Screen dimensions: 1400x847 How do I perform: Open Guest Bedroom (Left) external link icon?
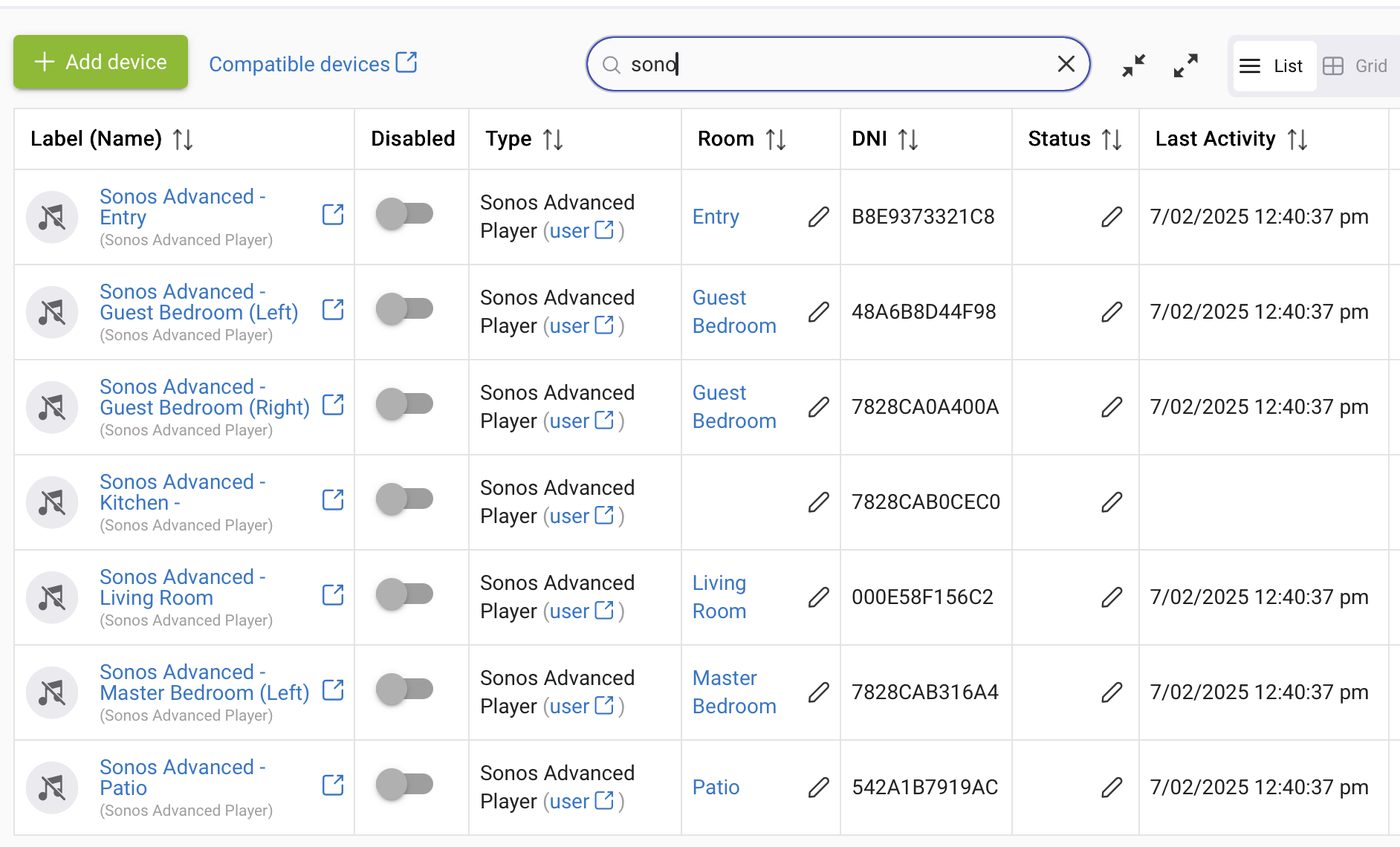pyautogui.click(x=333, y=310)
